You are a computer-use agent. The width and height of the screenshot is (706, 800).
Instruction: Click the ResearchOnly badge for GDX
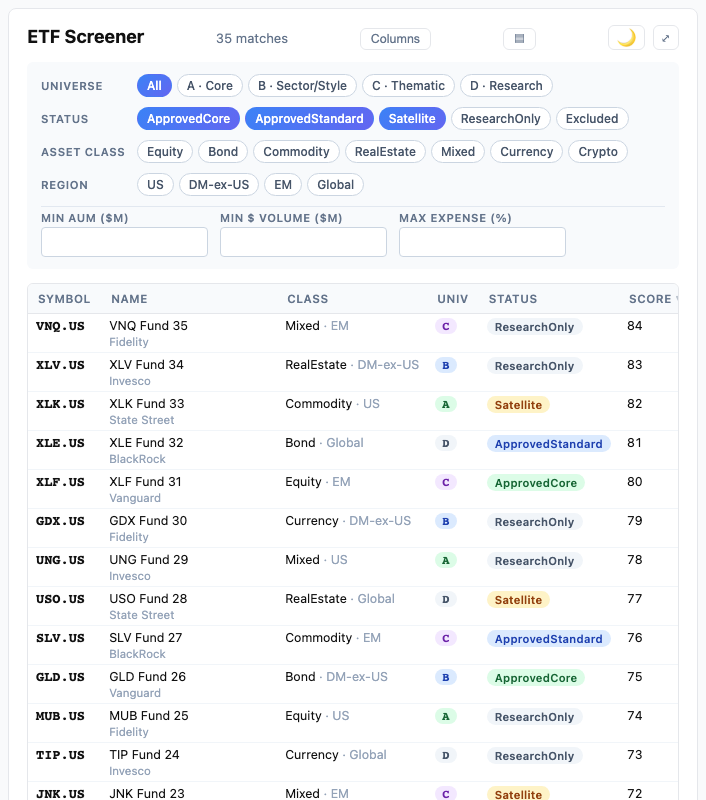[534, 522]
